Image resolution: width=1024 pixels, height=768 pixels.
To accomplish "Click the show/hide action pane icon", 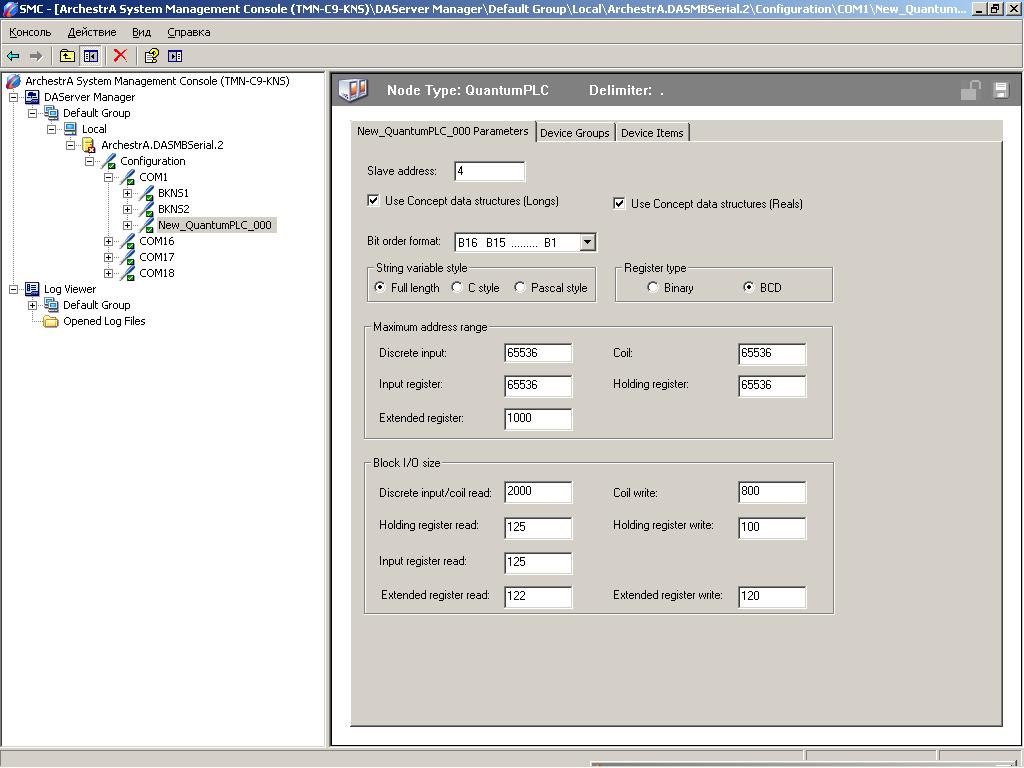I will (x=175, y=56).
